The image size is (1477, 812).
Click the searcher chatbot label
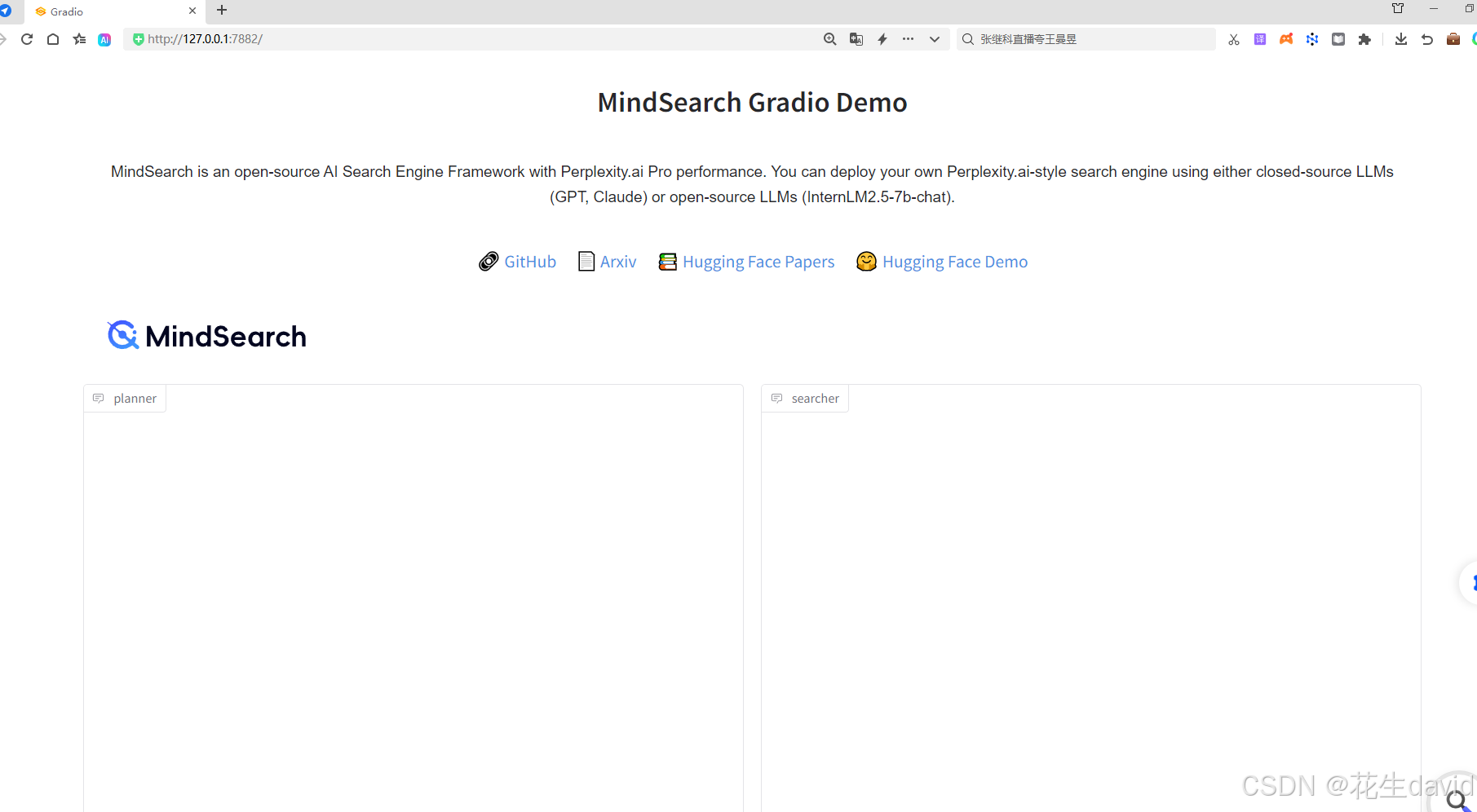tap(805, 399)
